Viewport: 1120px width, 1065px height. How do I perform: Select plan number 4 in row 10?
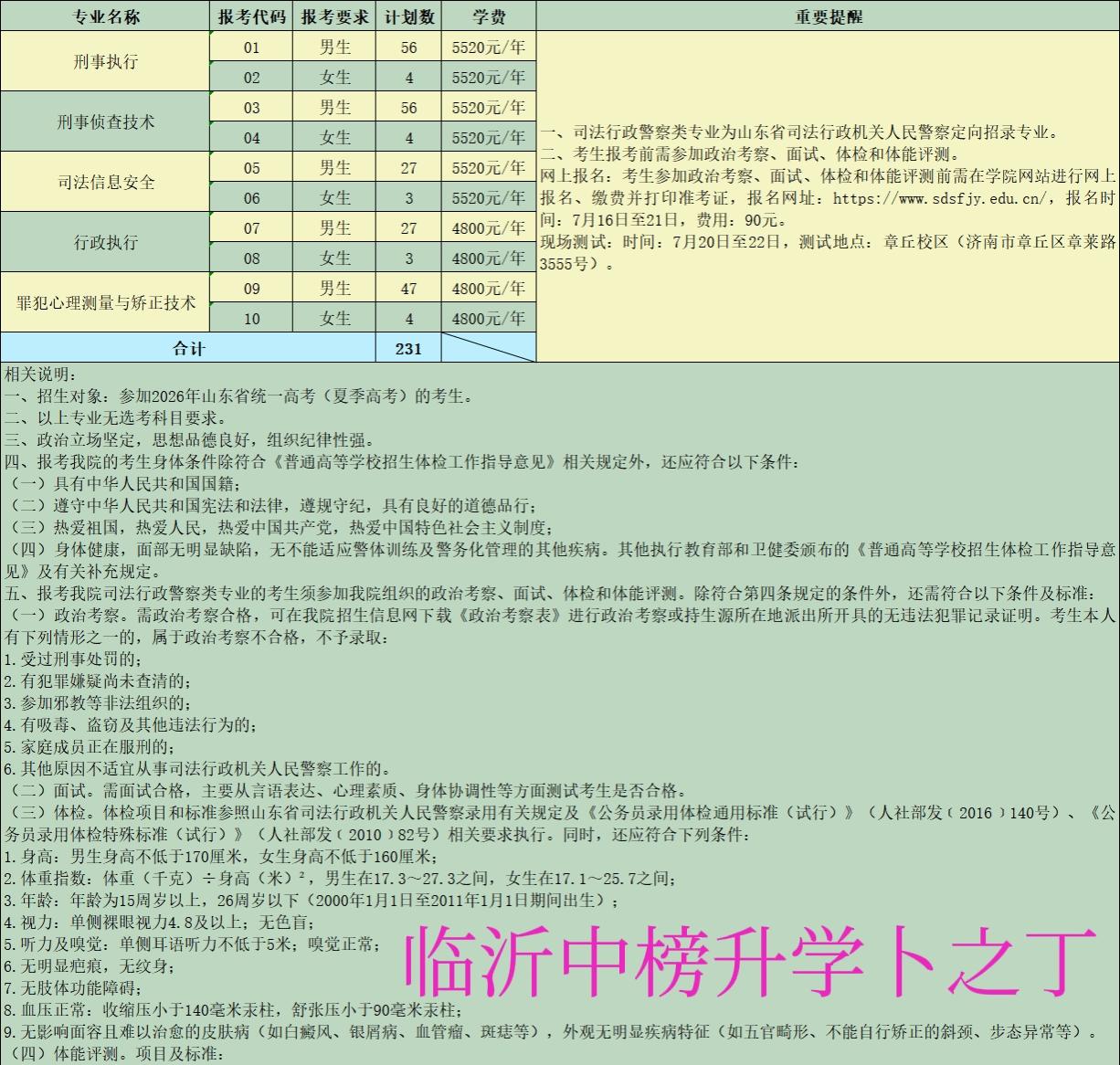[408, 319]
